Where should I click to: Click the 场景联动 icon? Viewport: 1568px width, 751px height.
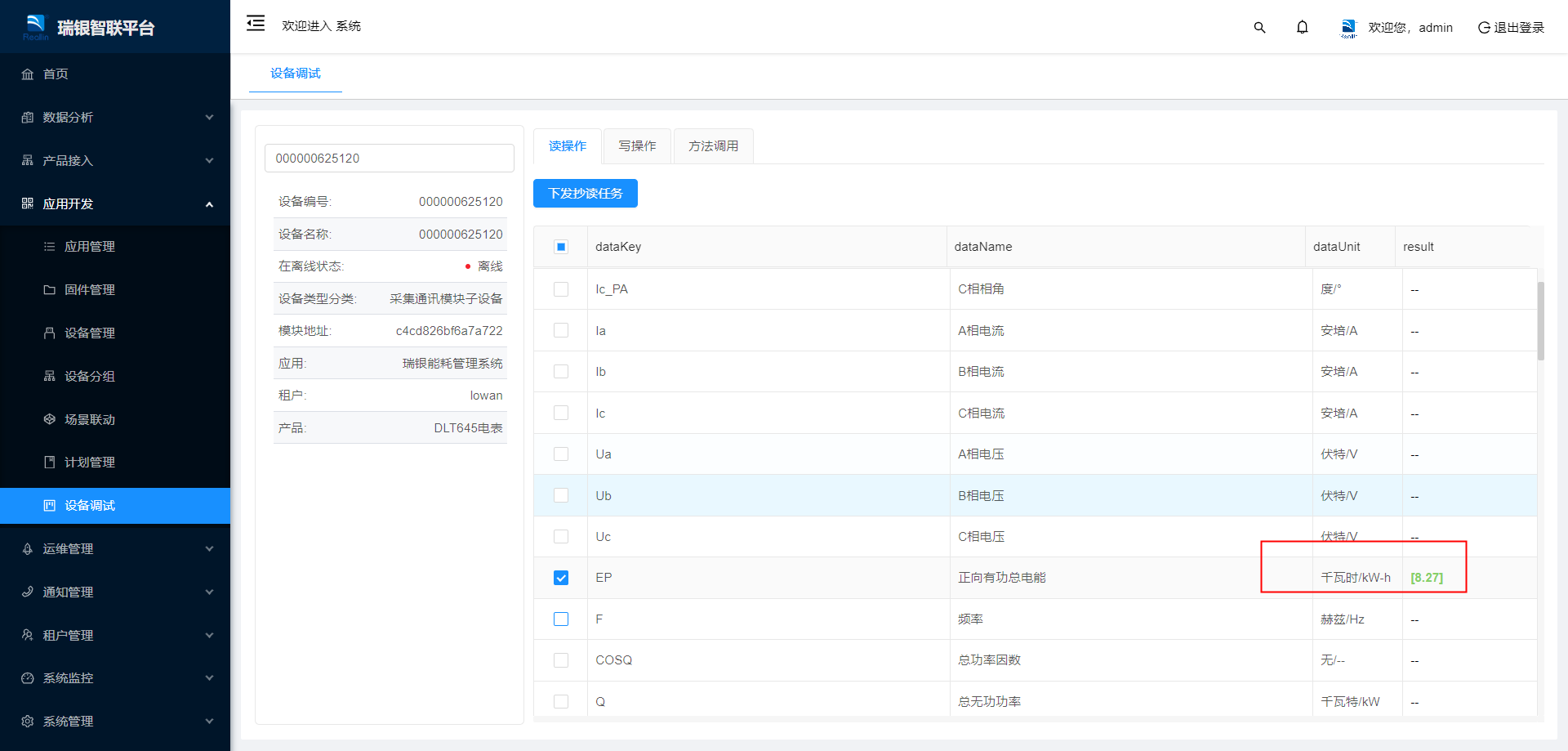click(50, 419)
